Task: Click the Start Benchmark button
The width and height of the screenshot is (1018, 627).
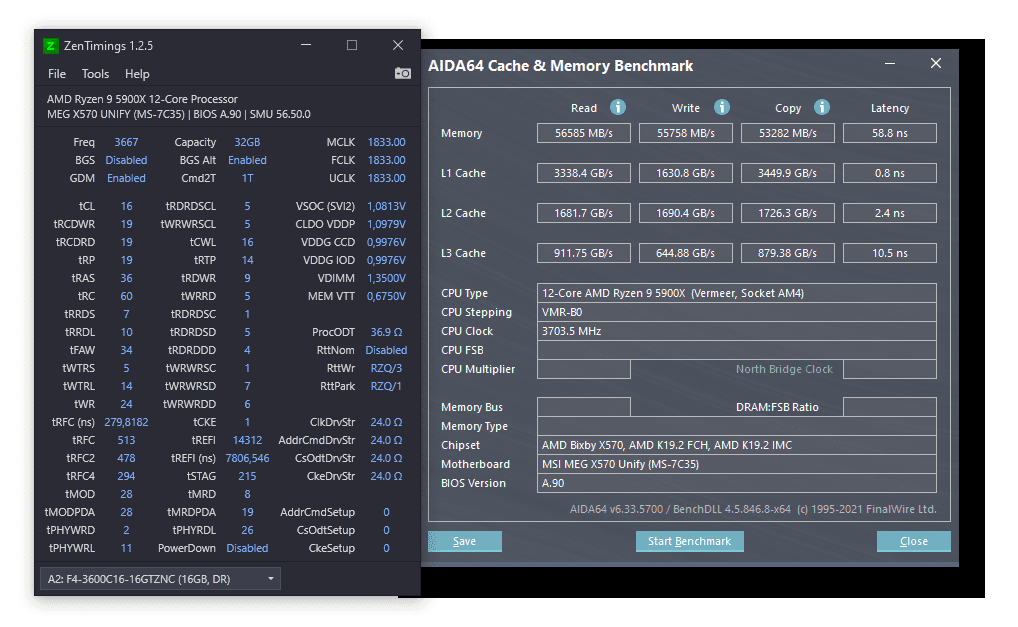Action: click(x=689, y=541)
